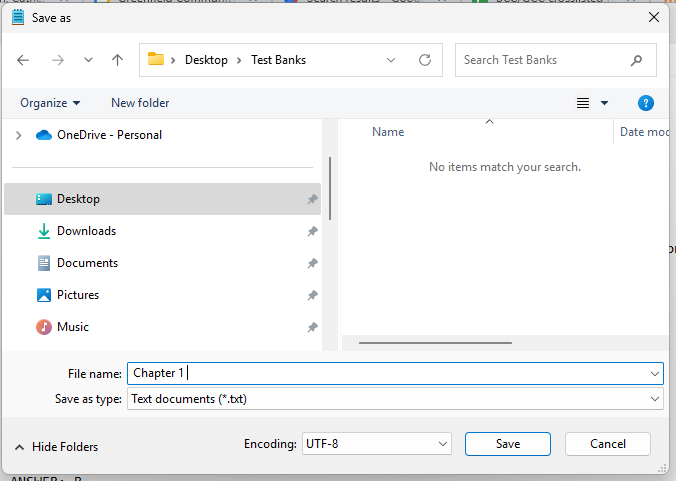Open the help button

645,103
